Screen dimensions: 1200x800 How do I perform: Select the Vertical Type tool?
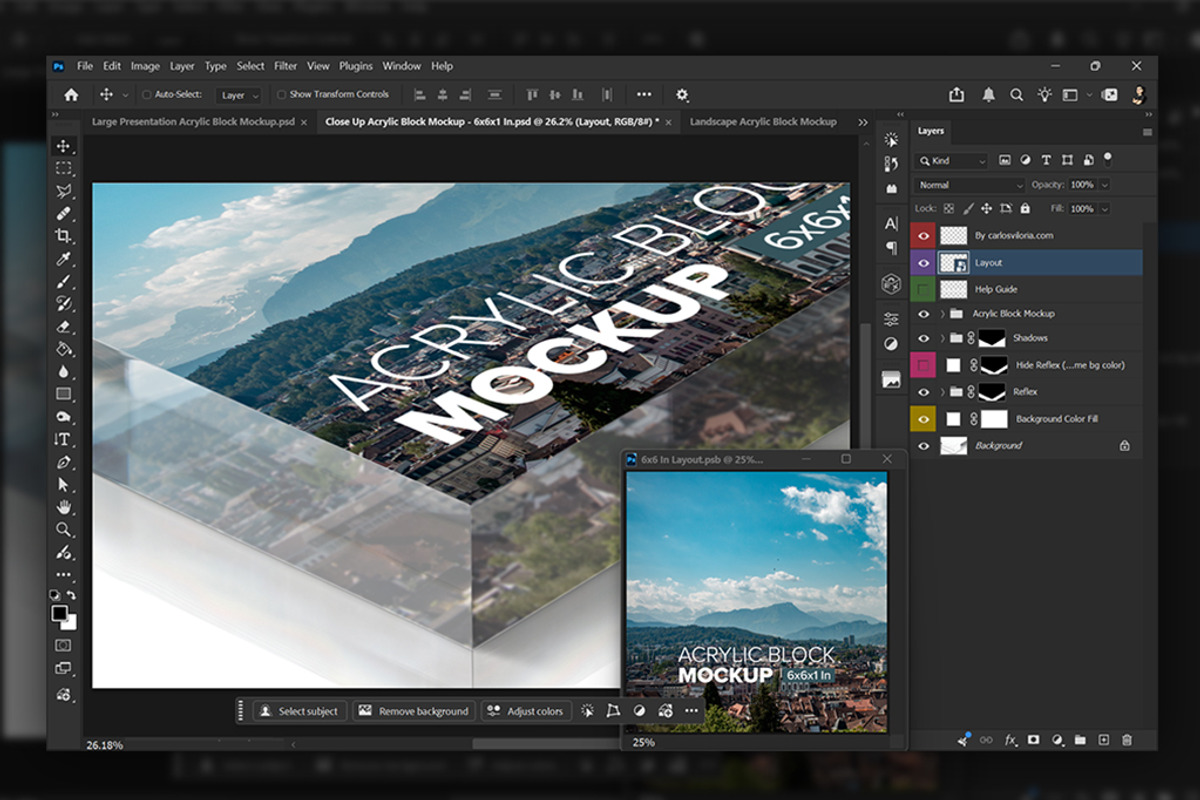tap(64, 439)
